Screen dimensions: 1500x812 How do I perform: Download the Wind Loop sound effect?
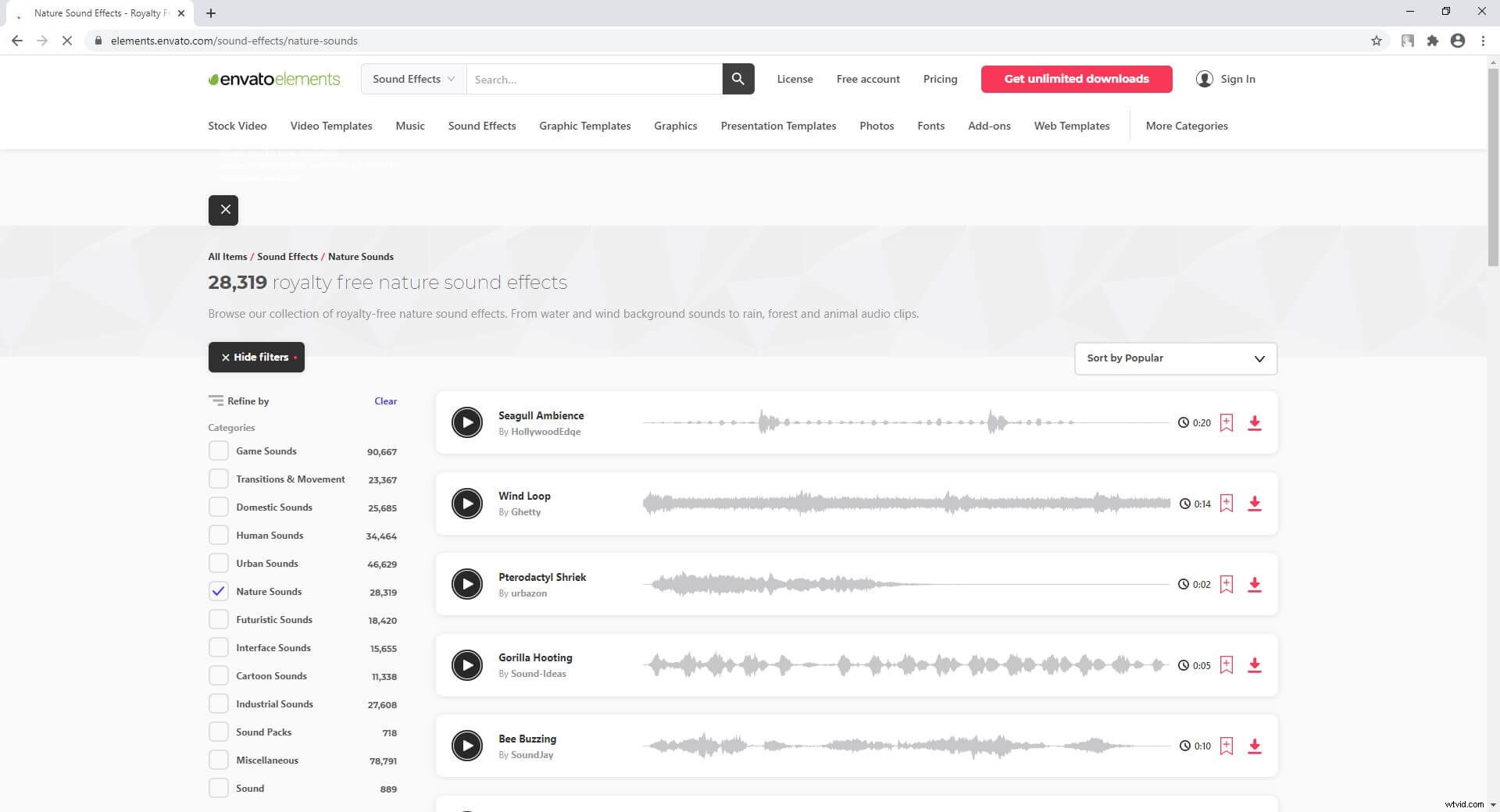pyautogui.click(x=1254, y=504)
